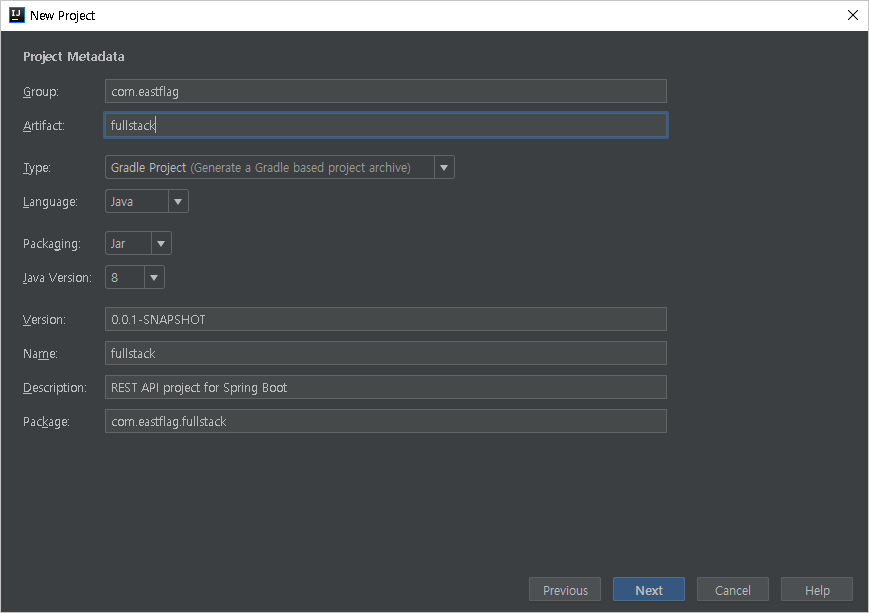Screen dimensions: 869x613
Task: Click into the Artifact text field
Action: pyautogui.click(x=386, y=125)
